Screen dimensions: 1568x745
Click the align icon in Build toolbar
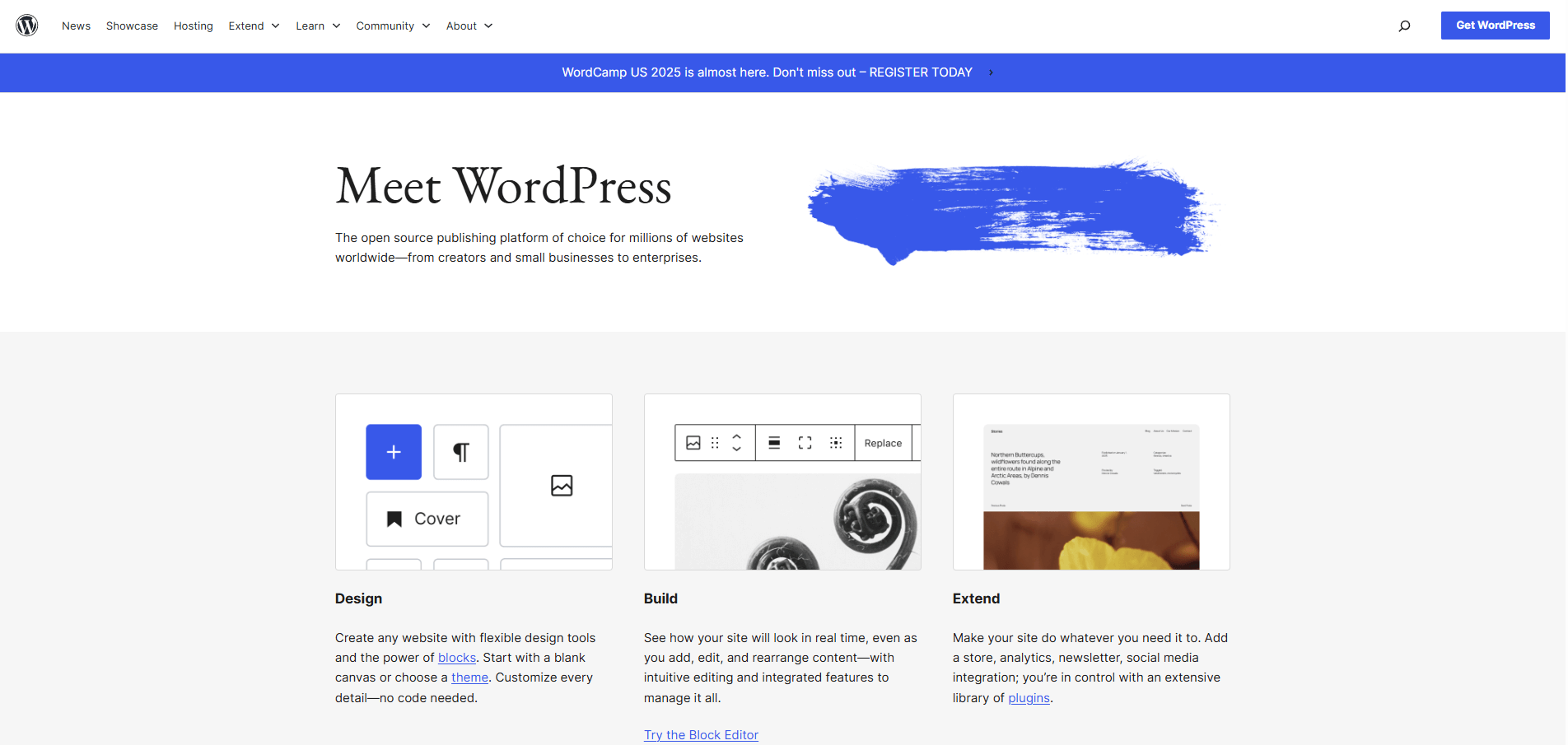tap(774, 443)
